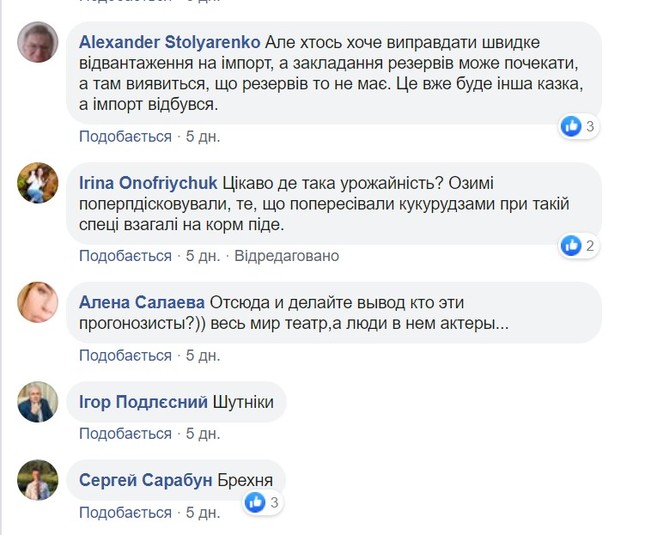This screenshot has height=535, width=645.
Task: Like Алена Салаева's comment via Подобається
Action: click(x=125, y=355)
